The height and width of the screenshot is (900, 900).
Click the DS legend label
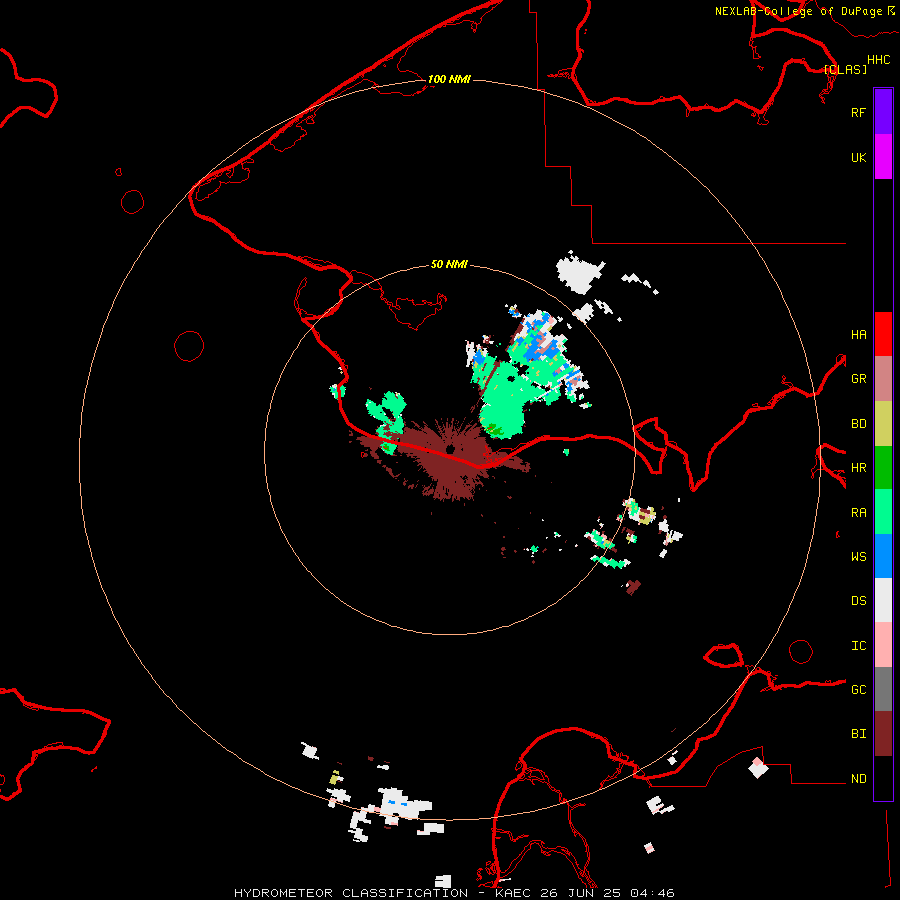coord(858,601)
